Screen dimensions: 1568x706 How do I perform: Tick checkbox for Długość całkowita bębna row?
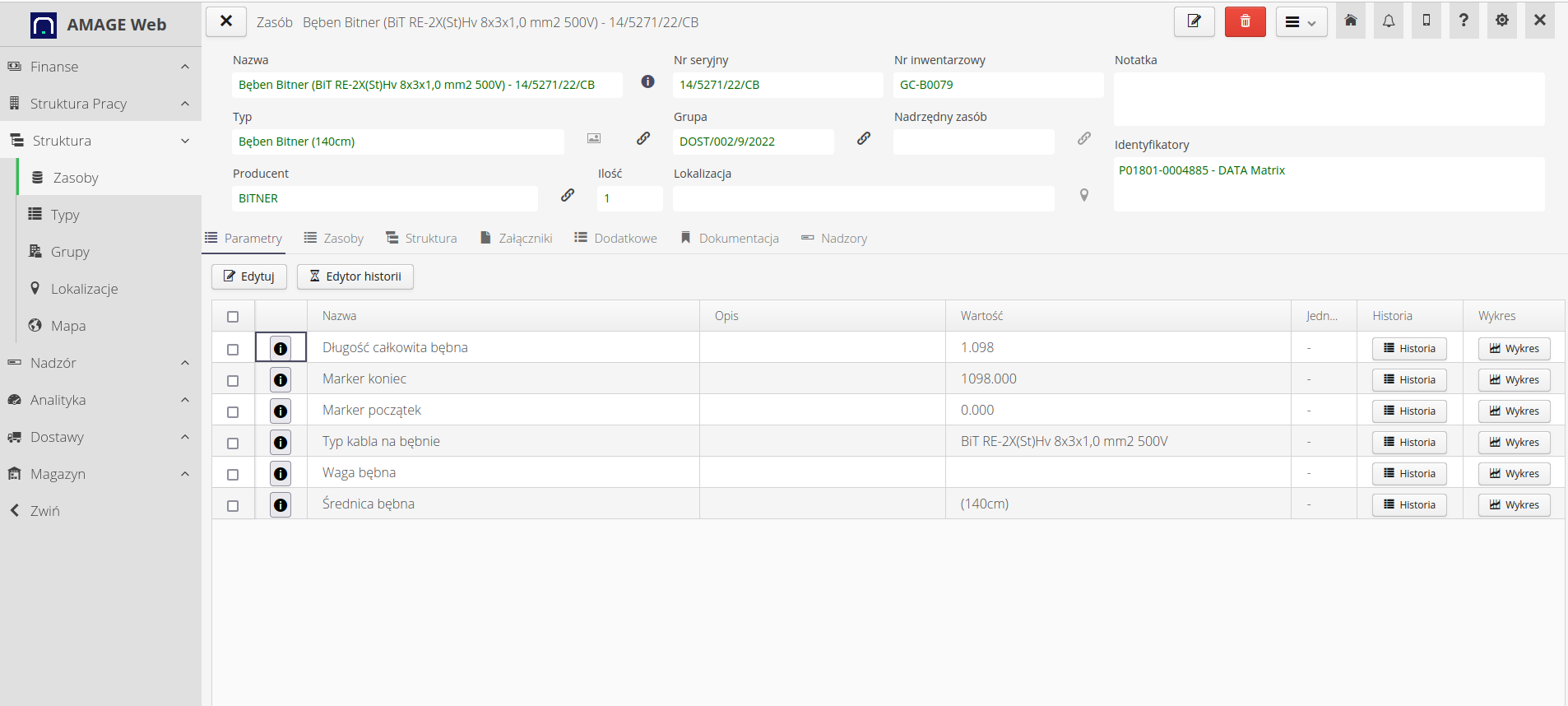click(x=233, y=350)
